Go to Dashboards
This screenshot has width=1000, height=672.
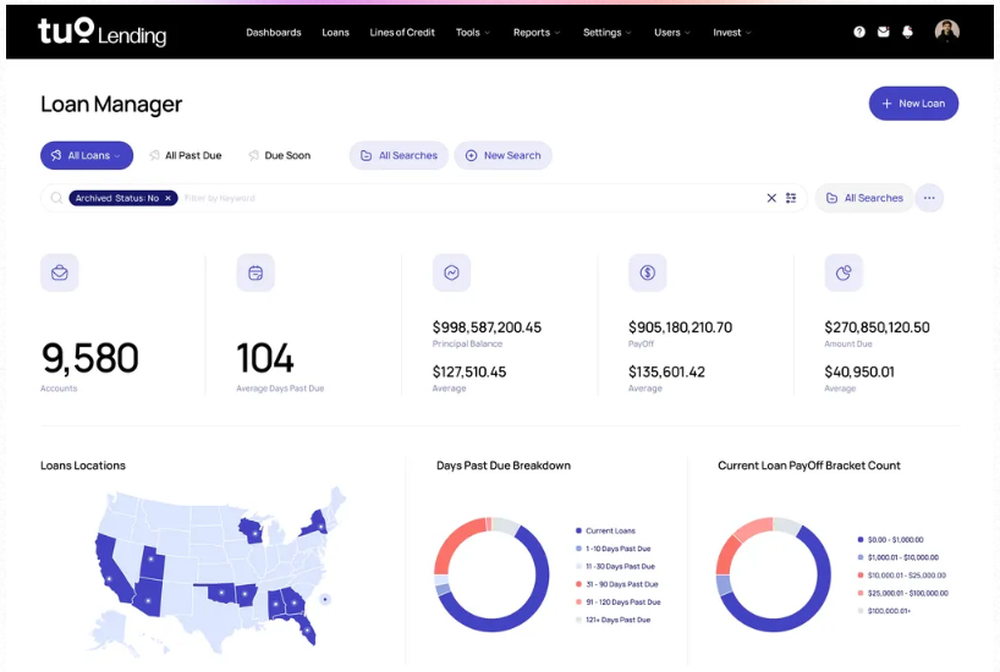(274, 33)
